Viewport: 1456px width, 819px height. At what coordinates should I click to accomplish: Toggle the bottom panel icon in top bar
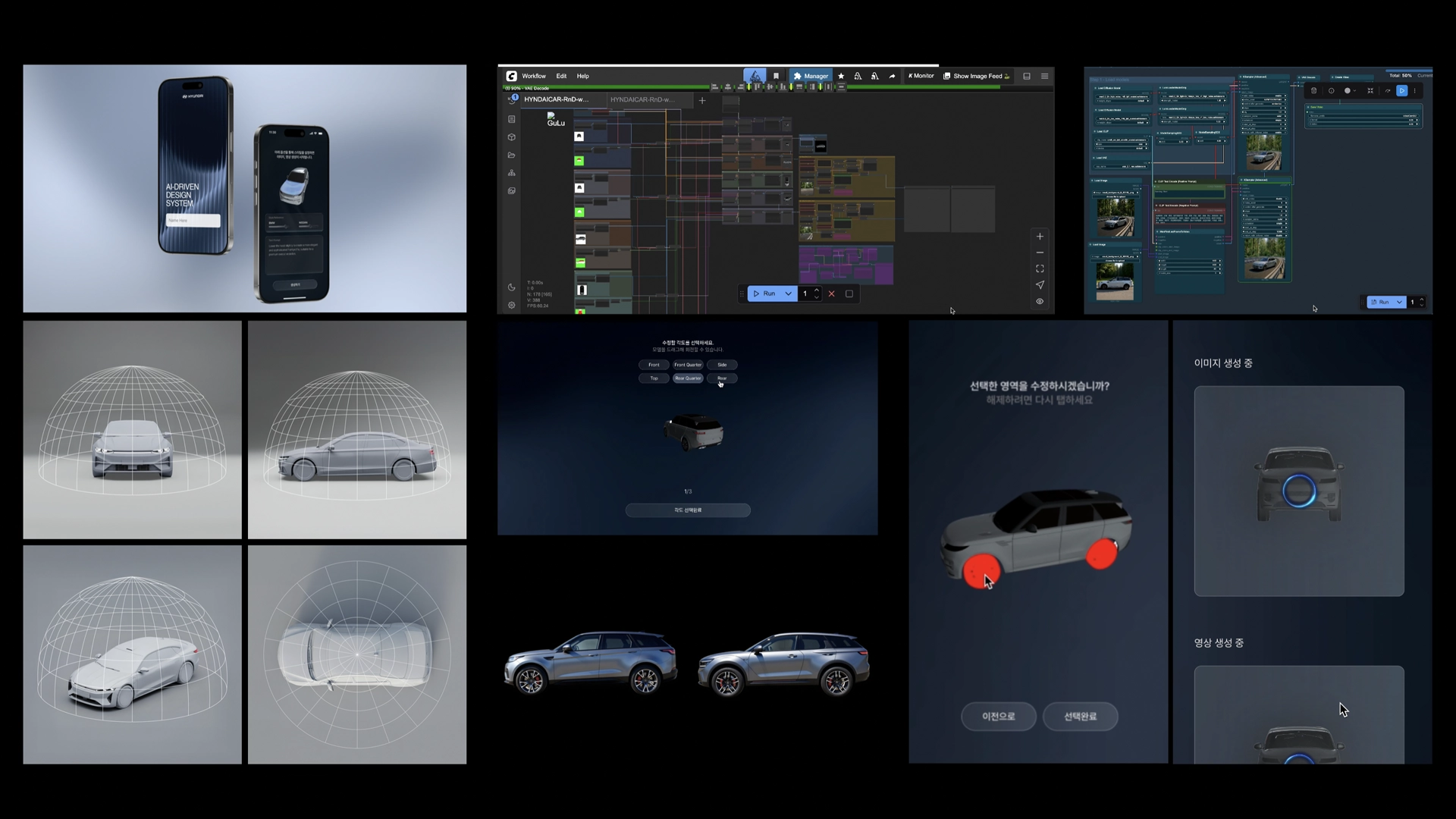1027,76
